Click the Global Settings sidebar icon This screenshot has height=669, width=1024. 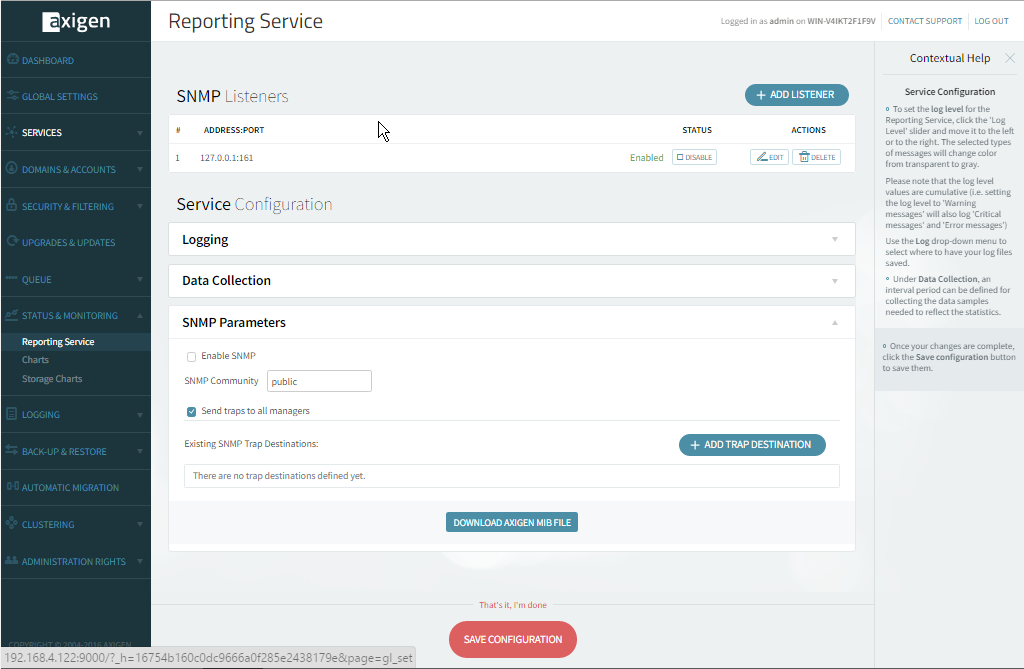coord(13,97)
